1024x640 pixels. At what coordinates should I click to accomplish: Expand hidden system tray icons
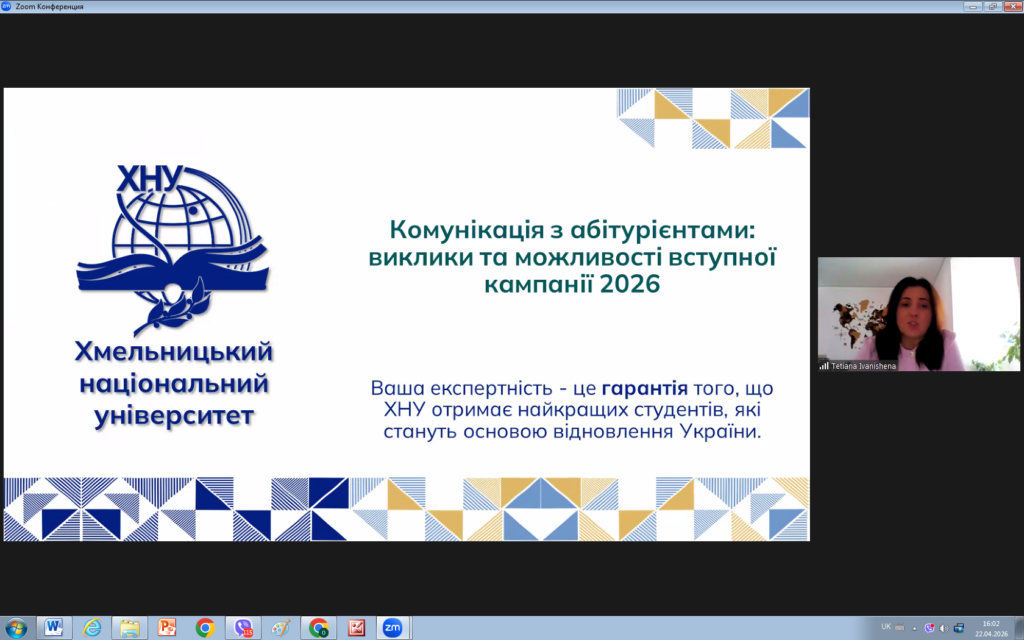point(913,628)
